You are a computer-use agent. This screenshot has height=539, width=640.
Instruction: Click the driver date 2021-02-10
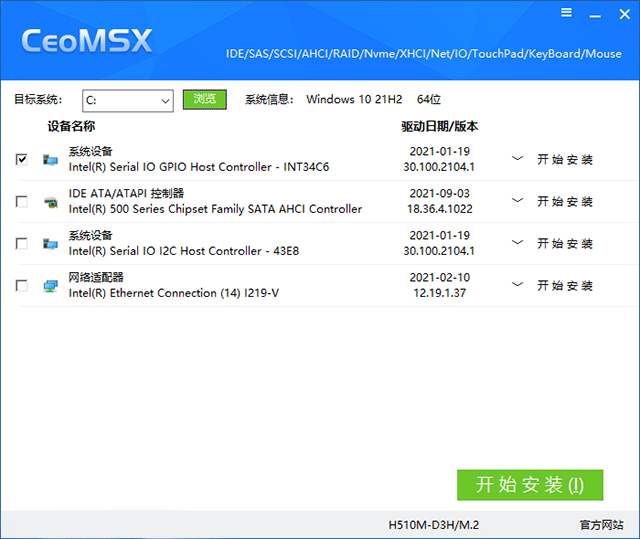click(x=440, y=277)
